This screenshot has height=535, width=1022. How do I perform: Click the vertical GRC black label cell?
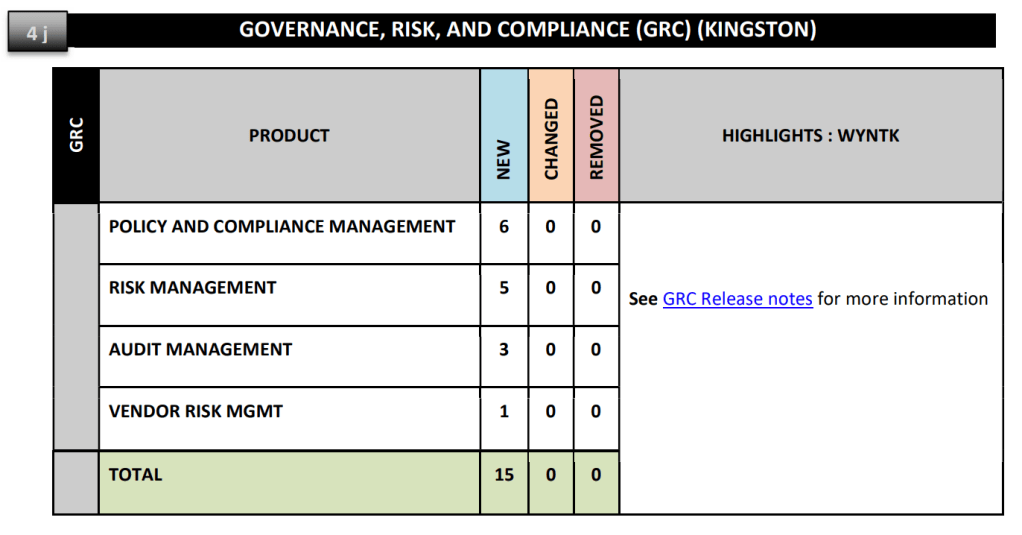(x=76, y=136)
